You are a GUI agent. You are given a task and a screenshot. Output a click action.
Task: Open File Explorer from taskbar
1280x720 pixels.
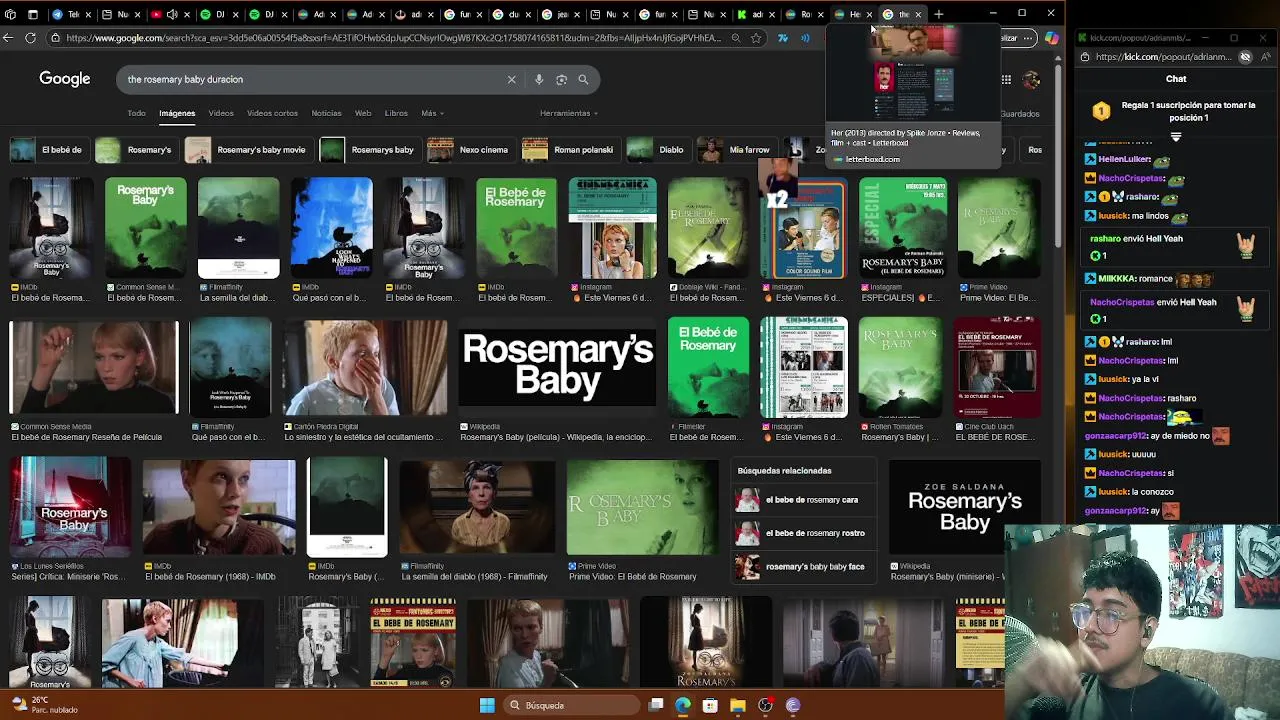[x=738, y=705]
